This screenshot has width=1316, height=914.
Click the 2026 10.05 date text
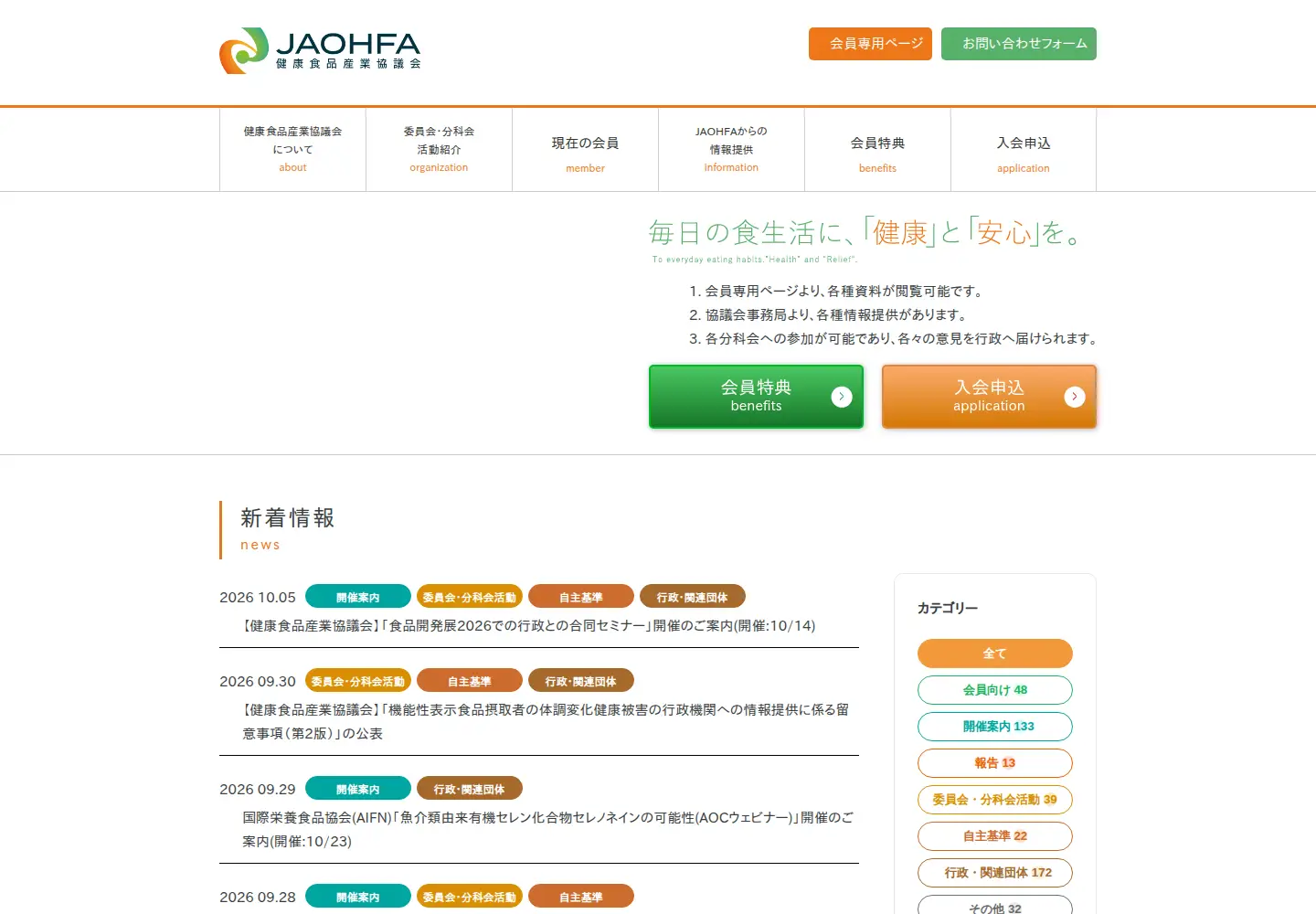pos(258,598)
